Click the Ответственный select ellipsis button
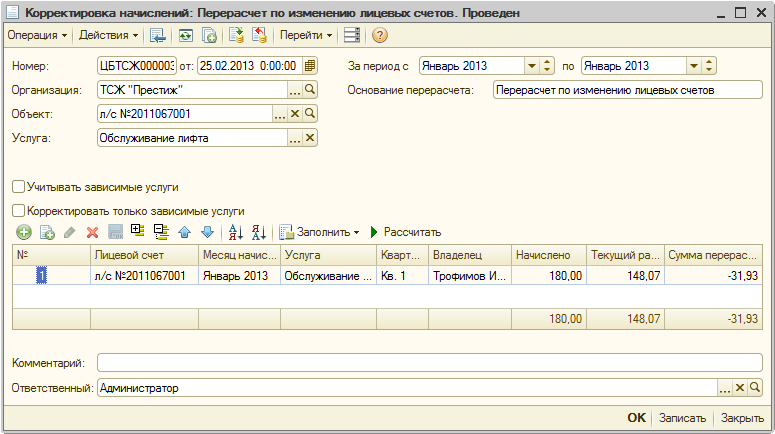Viewport: 775px width, 434px height. click(x=725, y=388)
